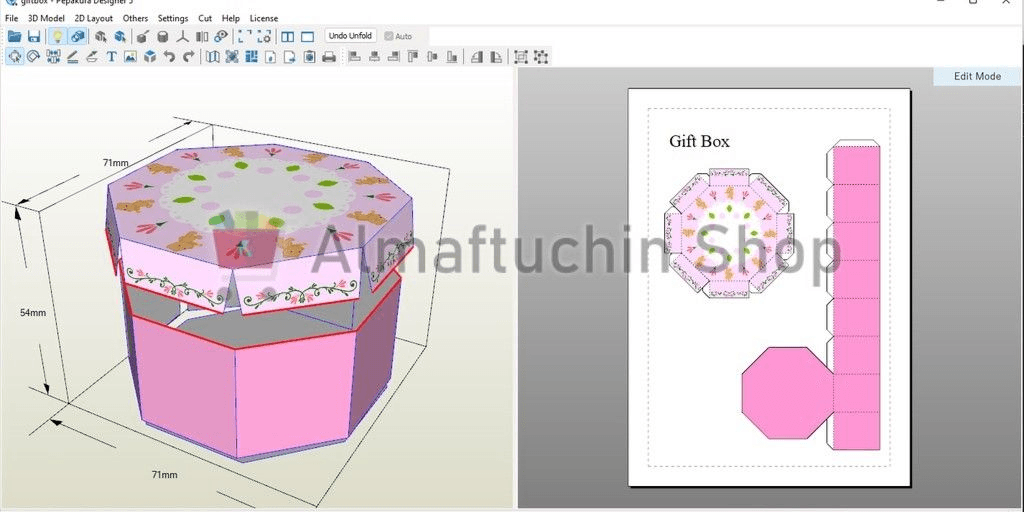Click the eye visibility icon in top toolbar
Viewport: 1024px width, 512px height.
222,37
